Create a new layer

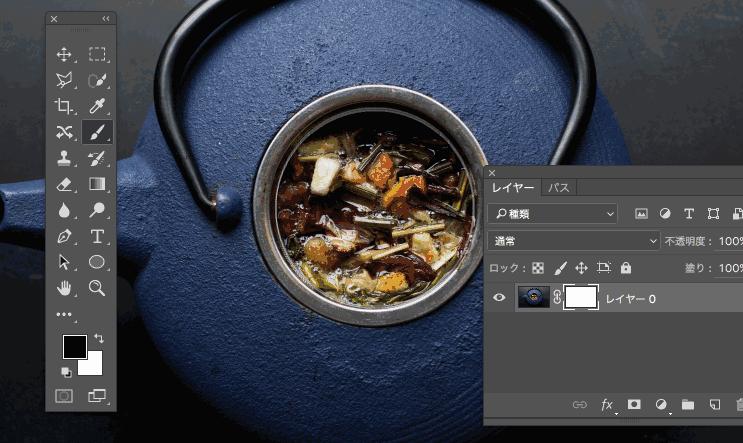coord(715,405)
